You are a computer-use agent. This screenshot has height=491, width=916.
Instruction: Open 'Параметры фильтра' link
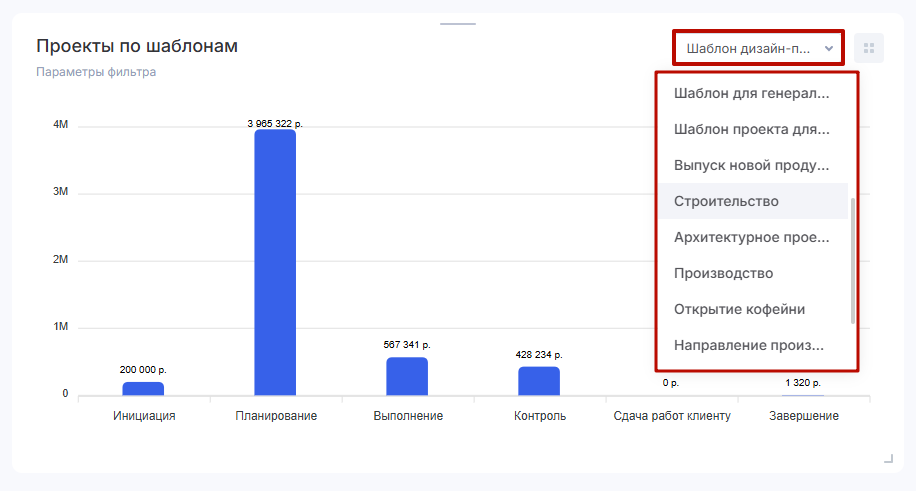coord(96,72)
